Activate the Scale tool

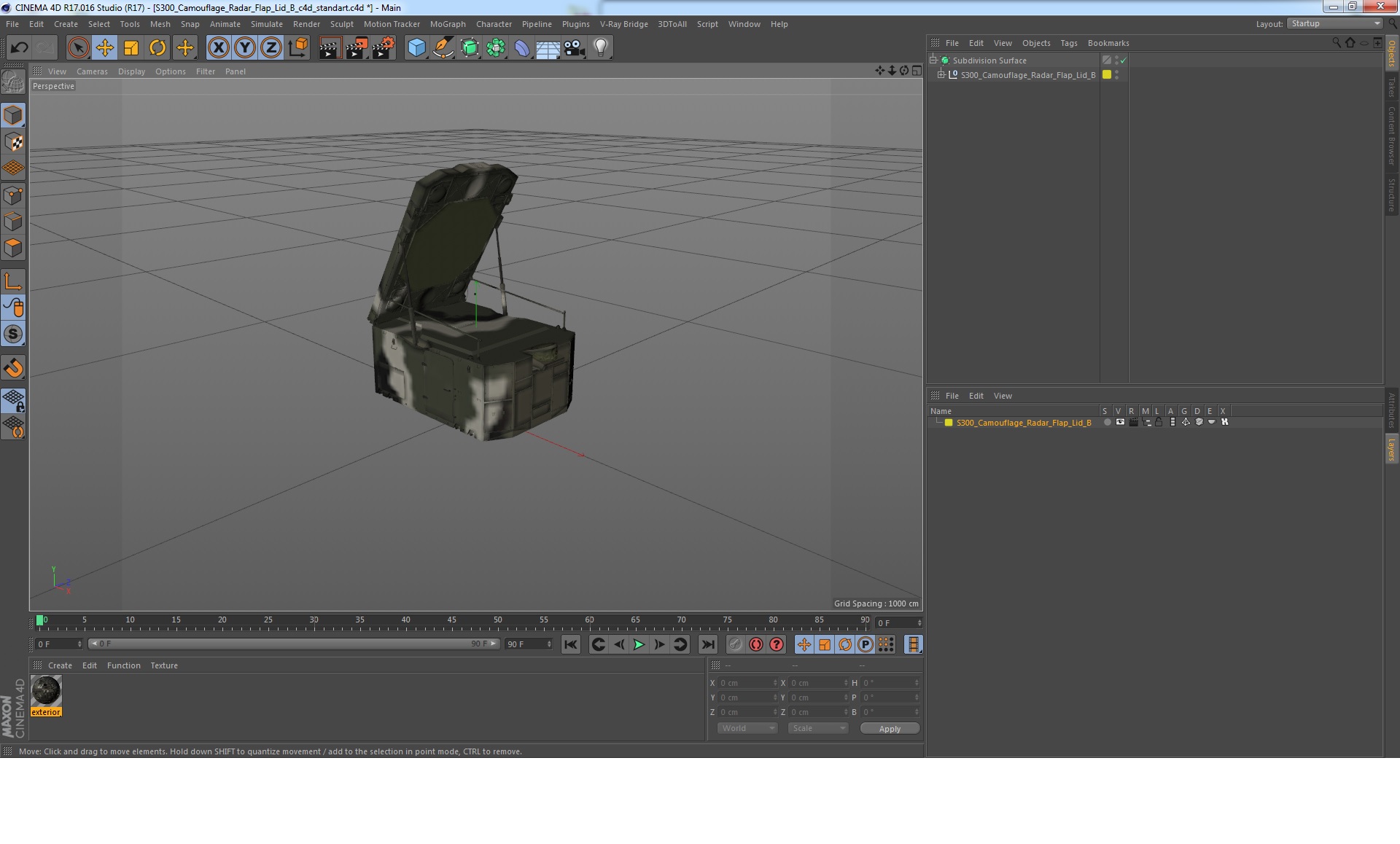[x=131, y=48]
